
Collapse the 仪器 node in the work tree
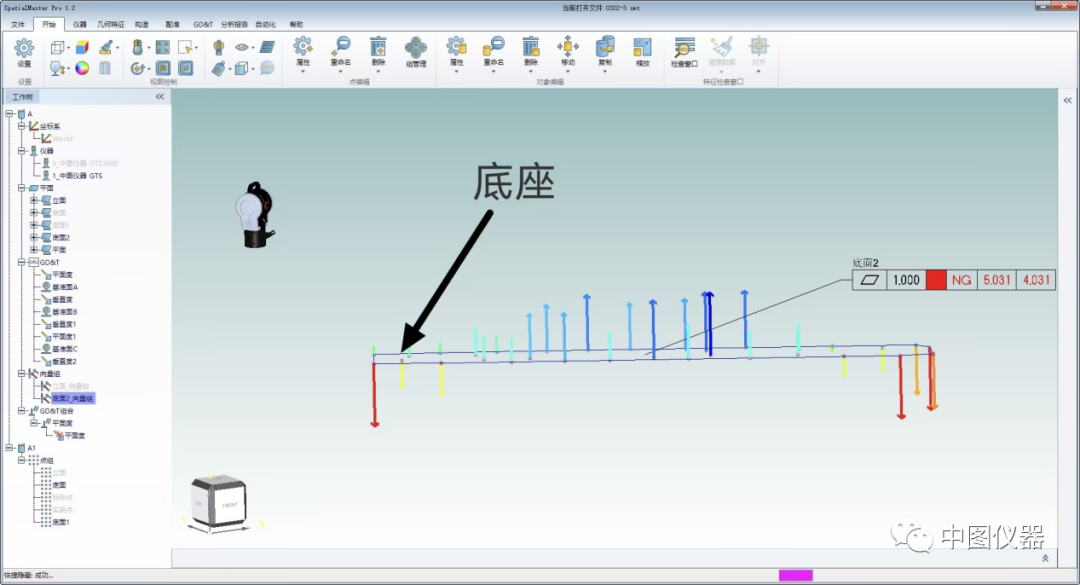[x=22, y=152]
